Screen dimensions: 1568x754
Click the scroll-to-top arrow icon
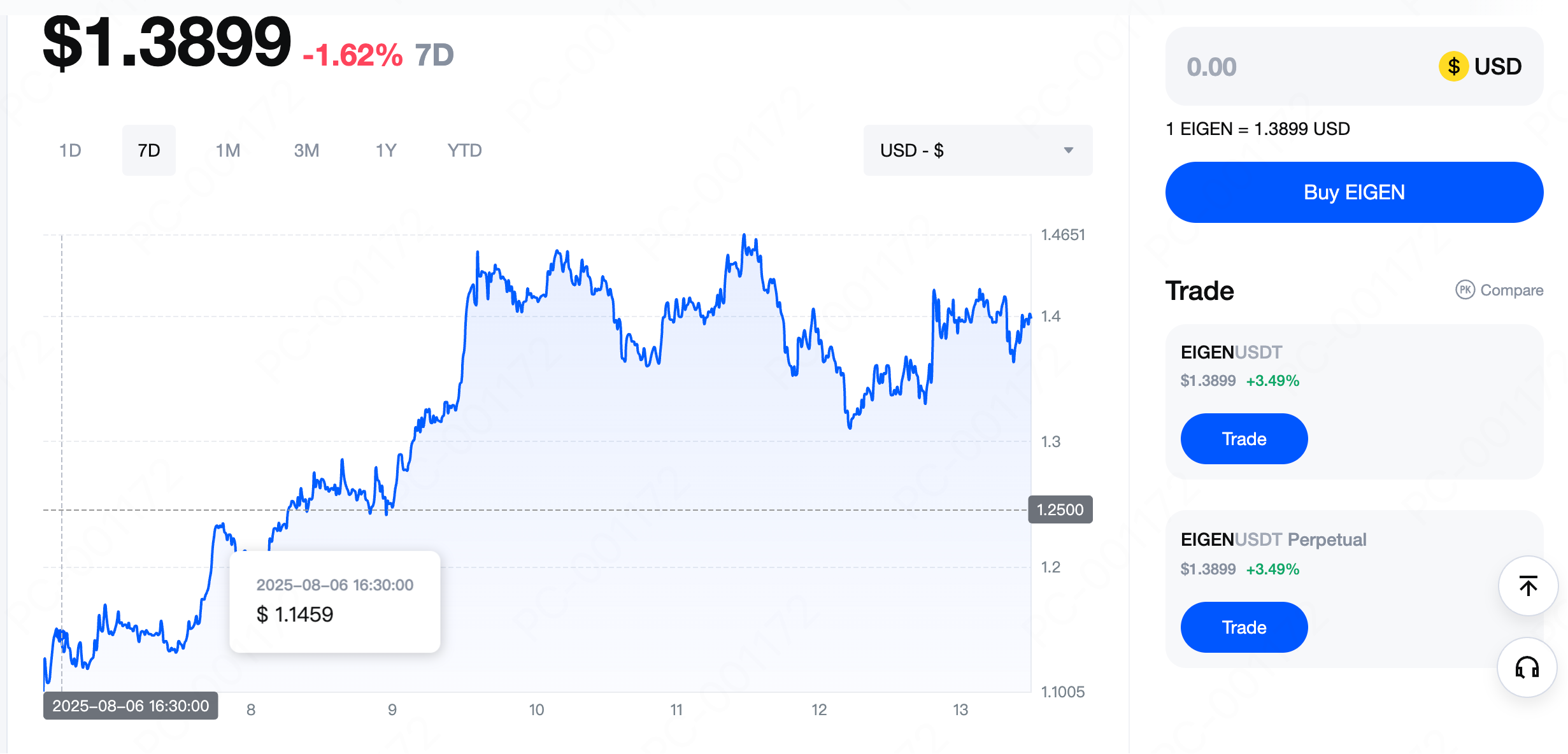click(x=1528, y=586)
